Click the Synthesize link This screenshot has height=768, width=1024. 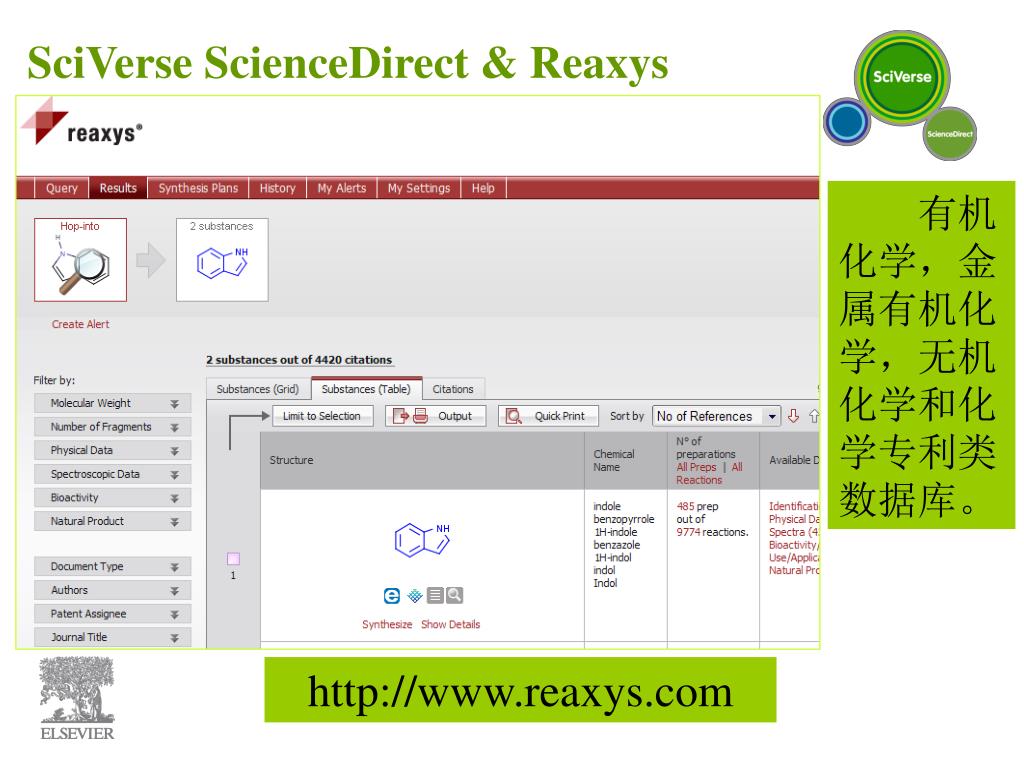(x=387, y=624)
